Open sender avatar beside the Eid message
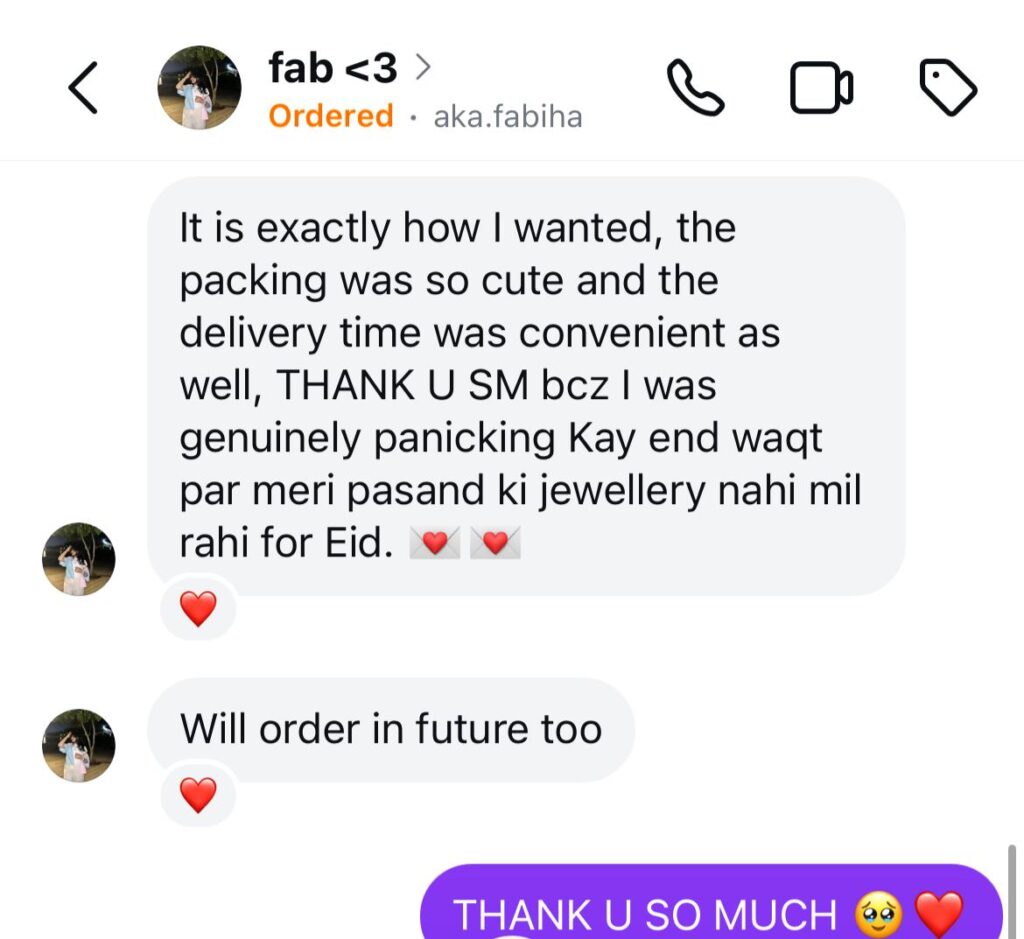The image size is (1024, 939). [x=79, y=559]
